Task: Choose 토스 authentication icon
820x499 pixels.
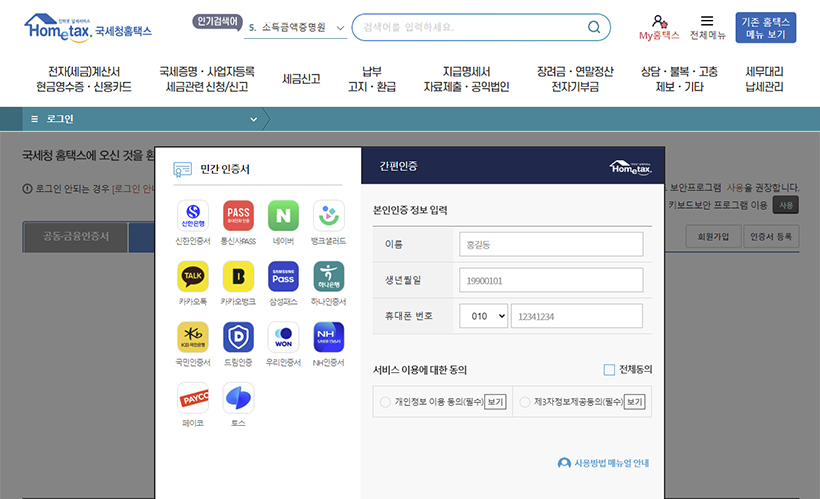Action: click(238, 398)
